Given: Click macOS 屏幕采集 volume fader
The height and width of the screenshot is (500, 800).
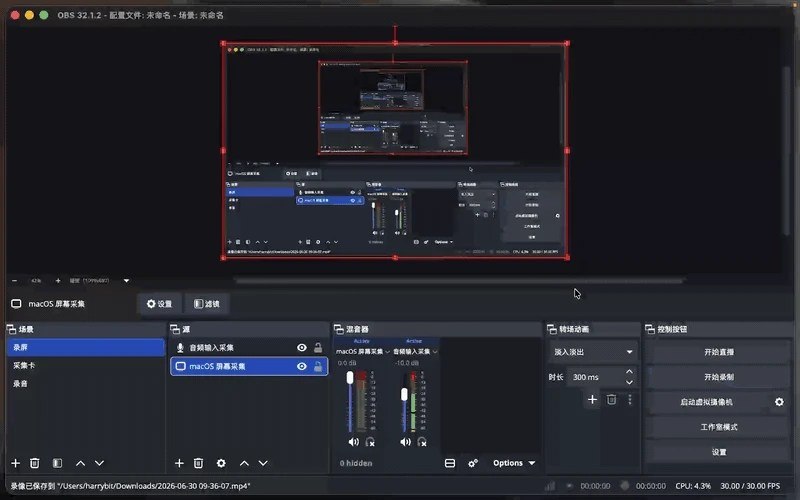Looking at the screenshot, I should pyautogui.click(x=350, y=378).
